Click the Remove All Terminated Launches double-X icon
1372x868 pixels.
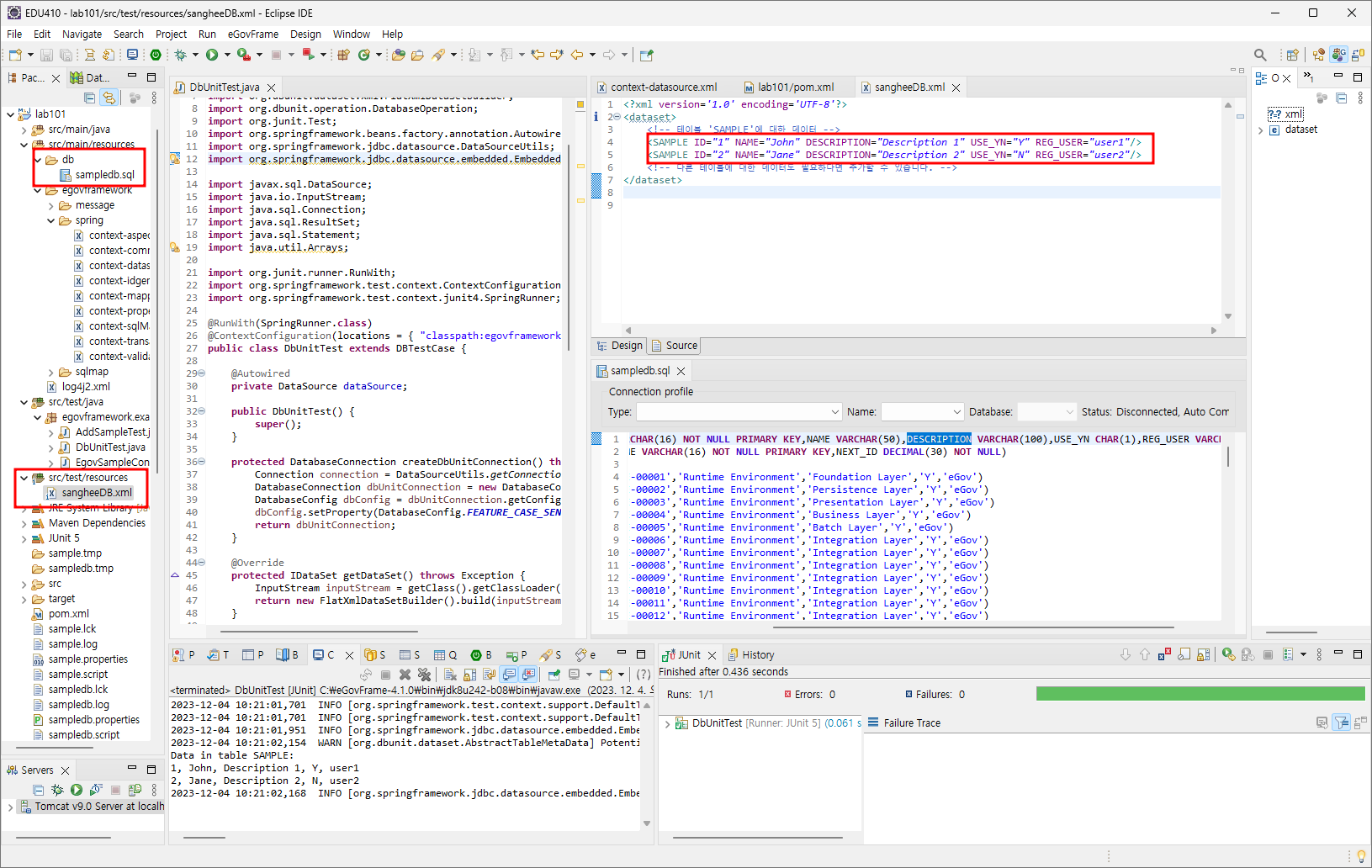[x=424, y=675]
